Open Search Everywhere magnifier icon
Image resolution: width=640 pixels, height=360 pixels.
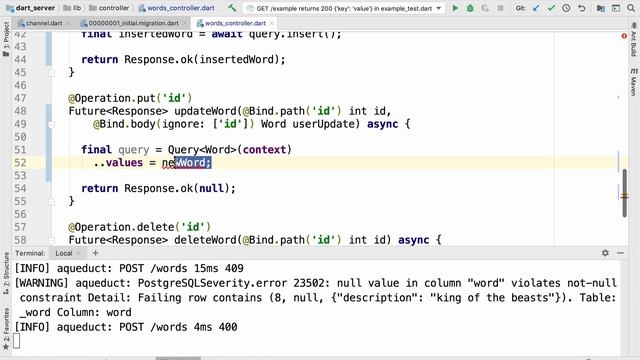coord(631,8)
